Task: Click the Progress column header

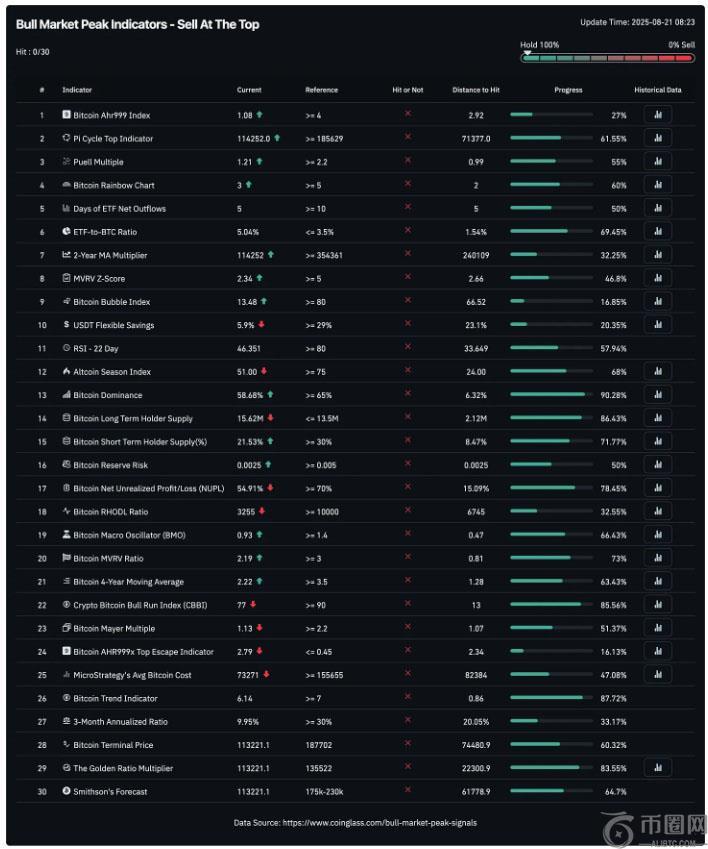Action: (568, 90)
